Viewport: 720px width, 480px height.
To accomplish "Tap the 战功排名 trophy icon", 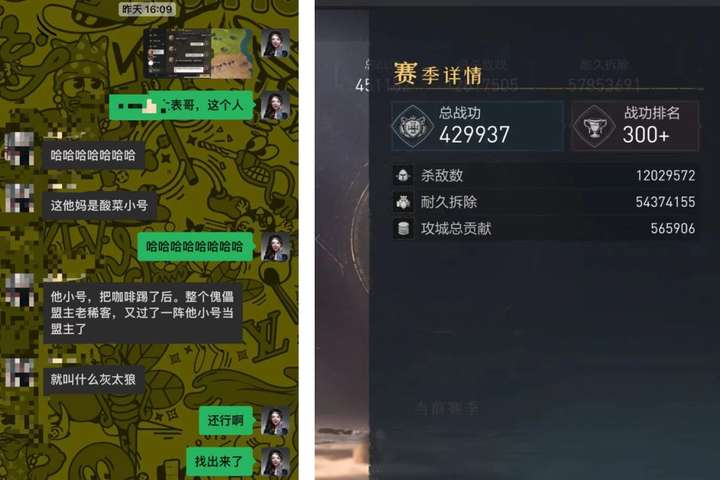I will [x=595, y=126].
